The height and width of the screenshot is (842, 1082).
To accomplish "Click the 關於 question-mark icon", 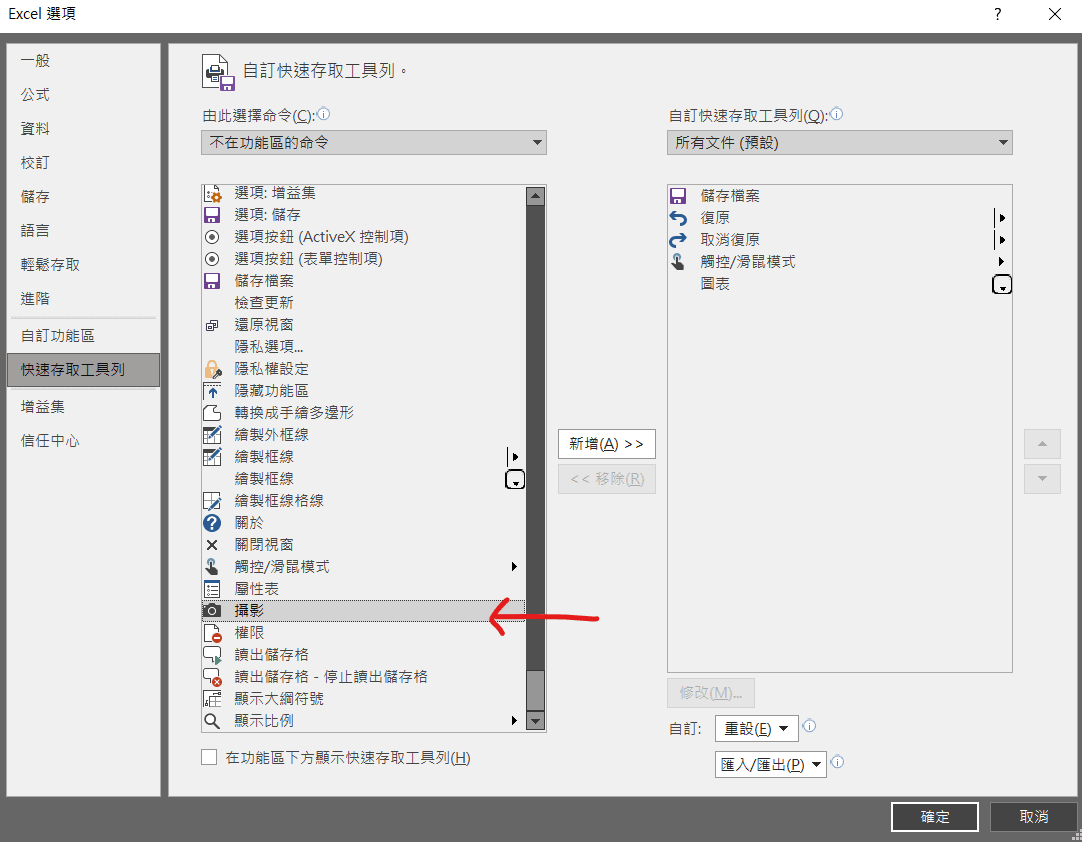I will [x=212, y=522].
